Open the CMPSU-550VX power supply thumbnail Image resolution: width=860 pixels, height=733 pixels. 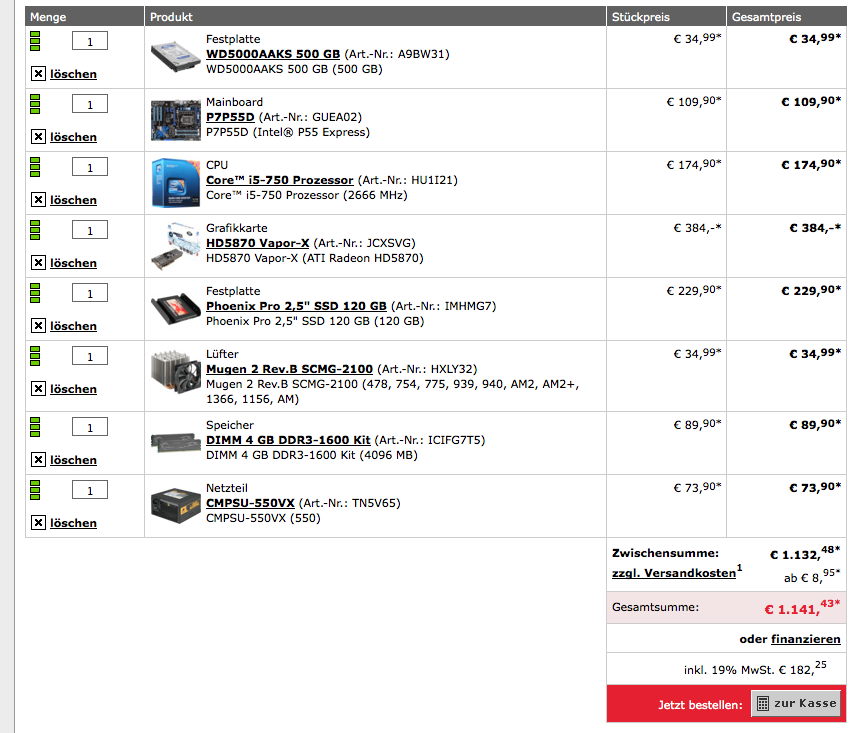[176, 506]
